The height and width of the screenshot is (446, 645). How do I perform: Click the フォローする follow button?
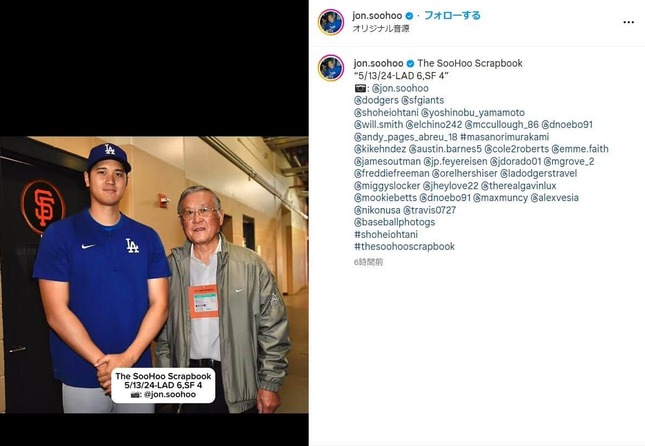tap(452, 16)
